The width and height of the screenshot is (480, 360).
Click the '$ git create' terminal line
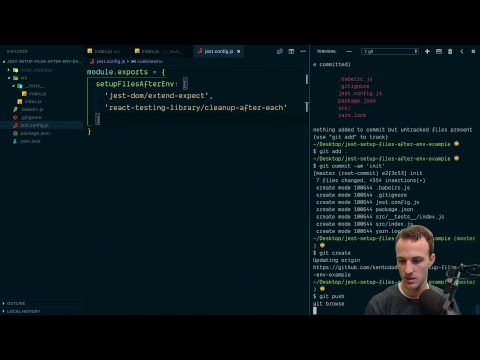pyautogui.click(x=332, y=253)
